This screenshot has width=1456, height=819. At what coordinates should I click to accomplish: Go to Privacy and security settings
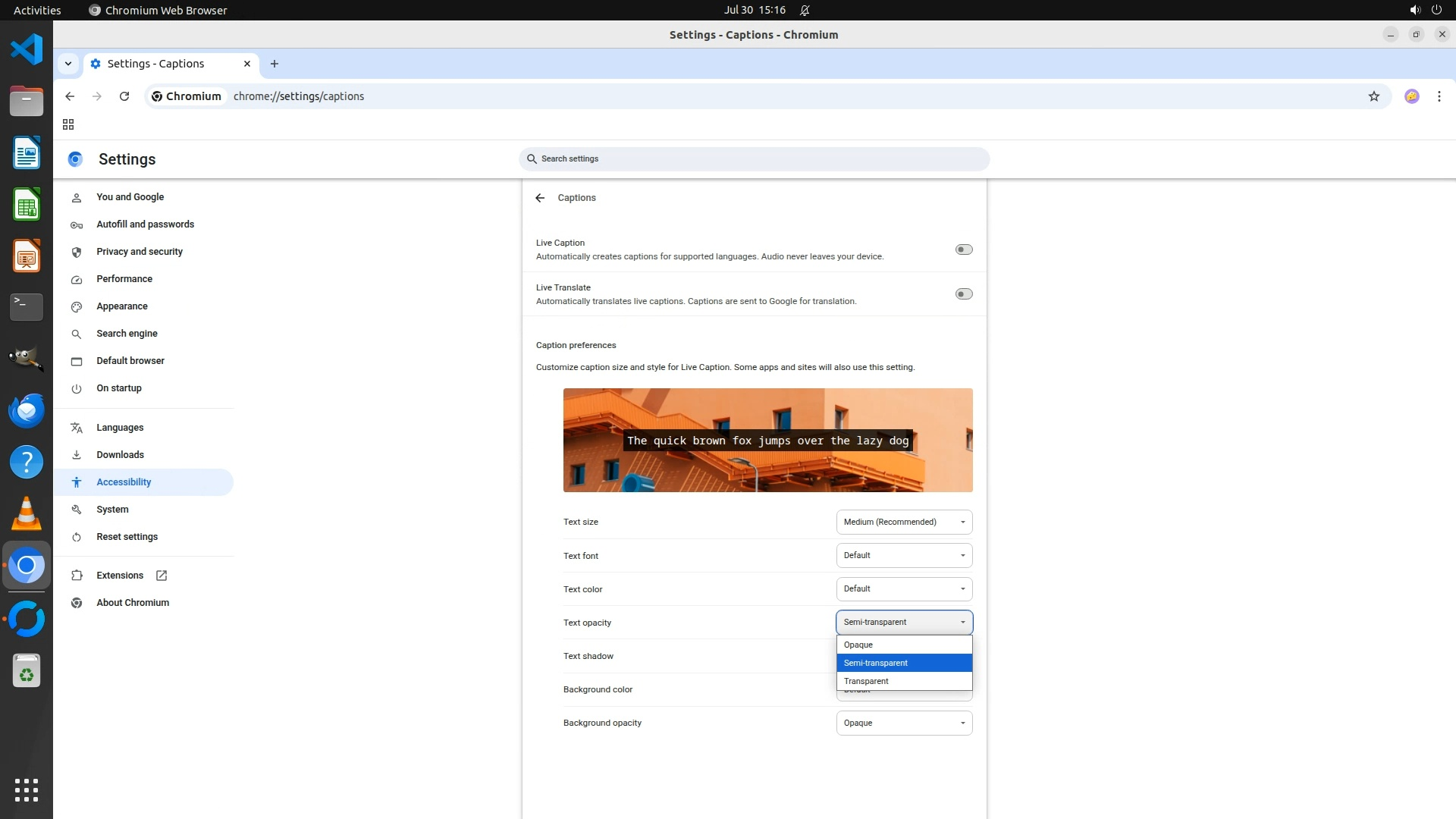tap(140, 252)
